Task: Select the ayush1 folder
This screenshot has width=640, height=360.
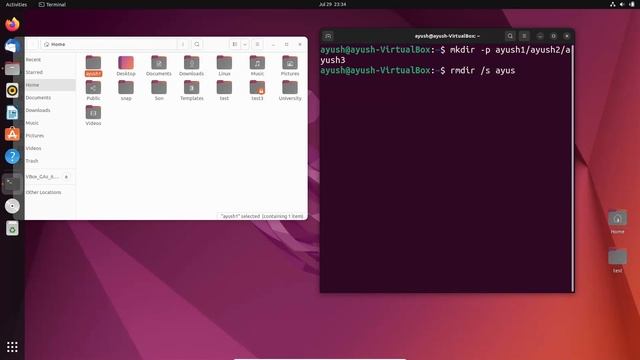Action: (93, 66)
